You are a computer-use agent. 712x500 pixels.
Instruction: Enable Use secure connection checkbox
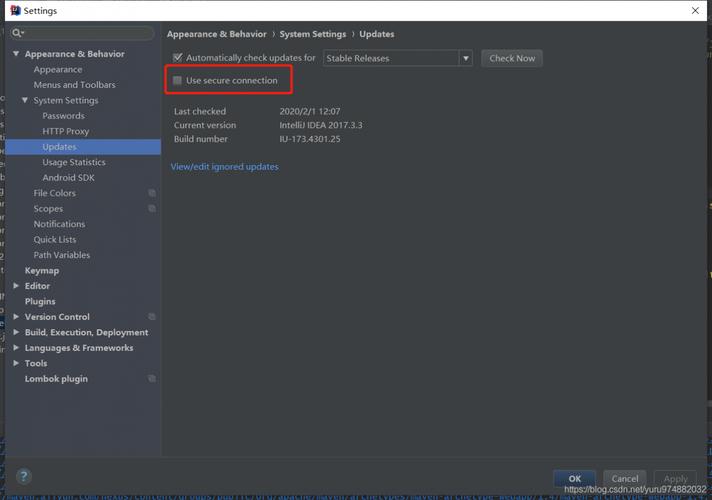pyautogui.click(x=177, y=80)
